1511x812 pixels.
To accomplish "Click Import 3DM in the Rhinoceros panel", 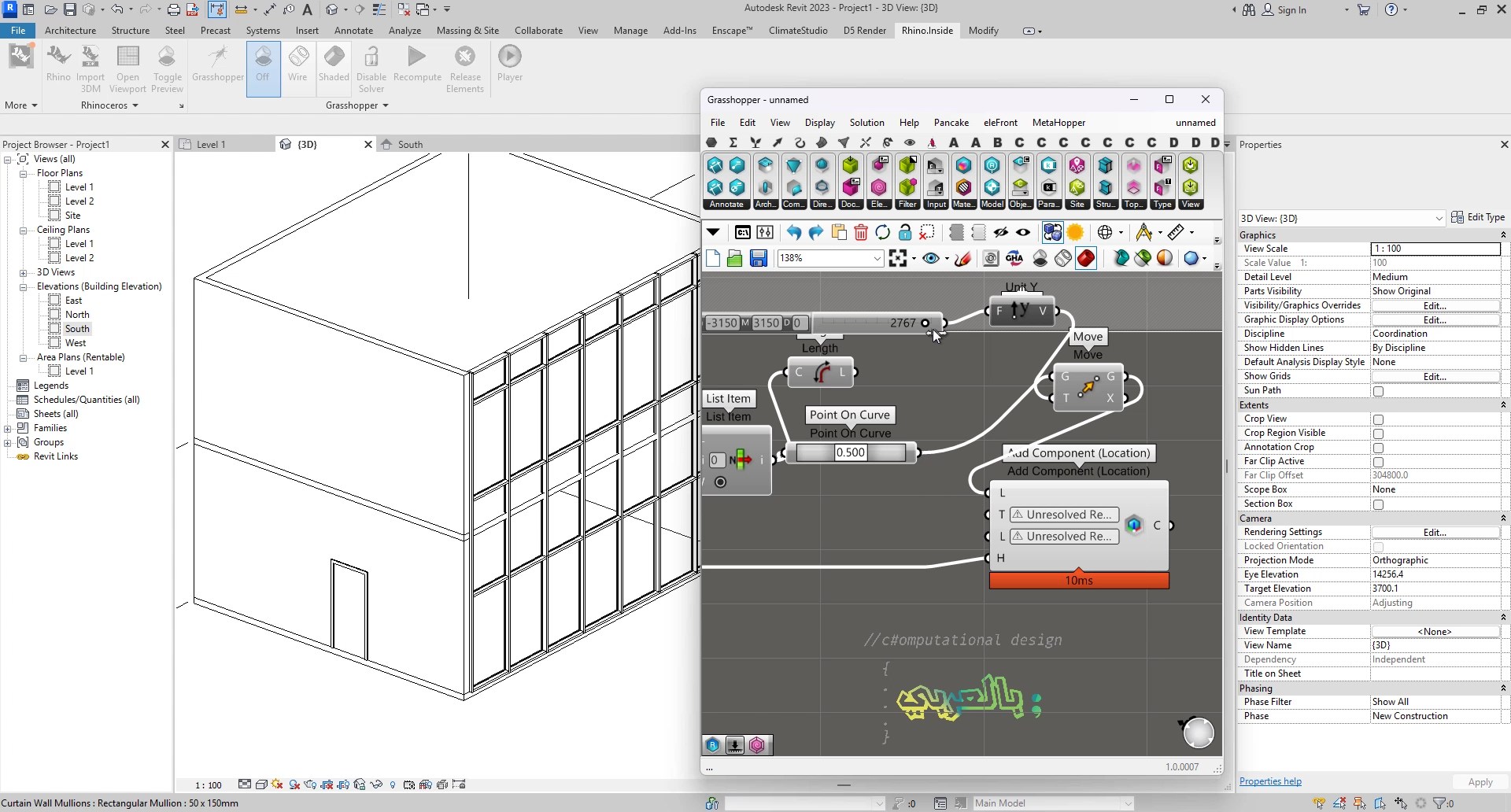I will tap(91, 68).
